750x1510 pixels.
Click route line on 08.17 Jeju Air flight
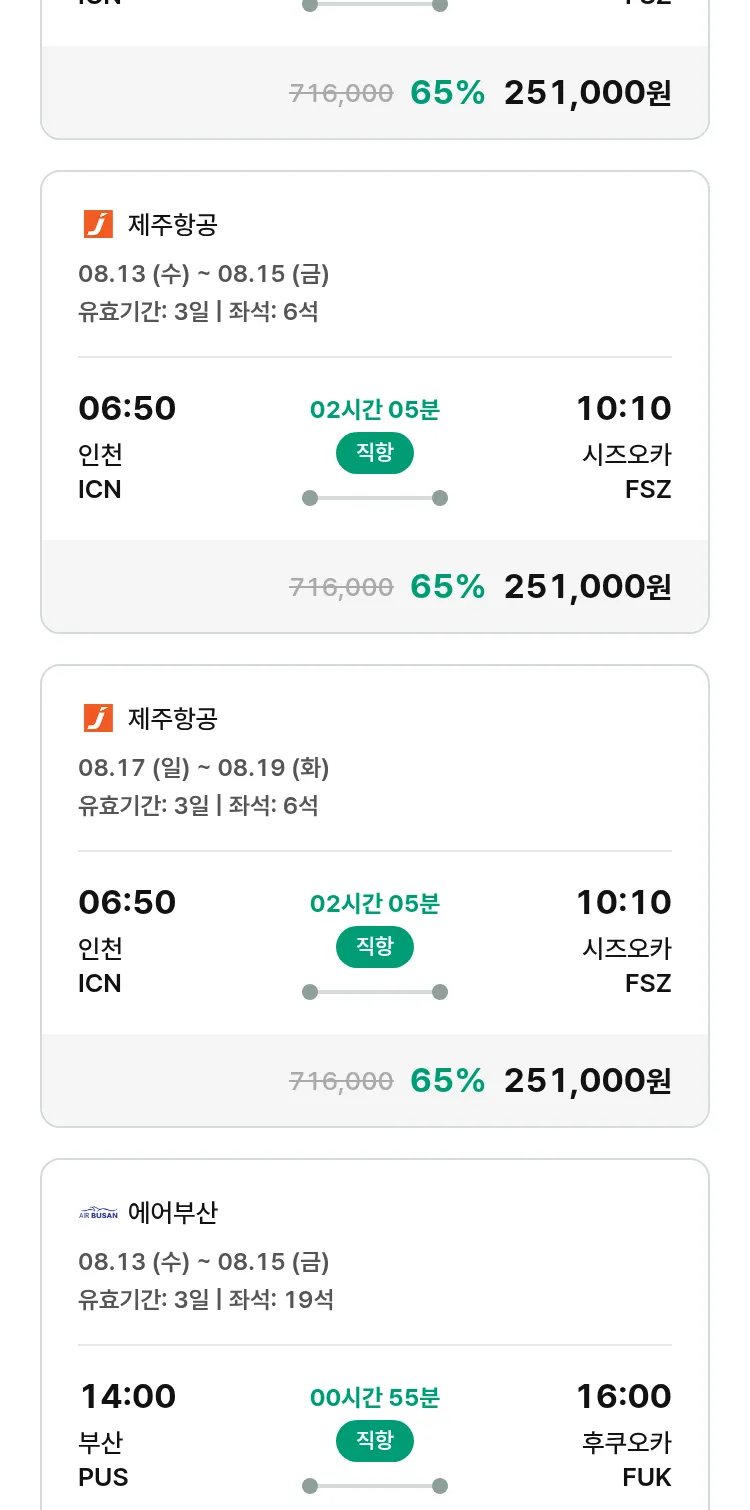[375, 992]
